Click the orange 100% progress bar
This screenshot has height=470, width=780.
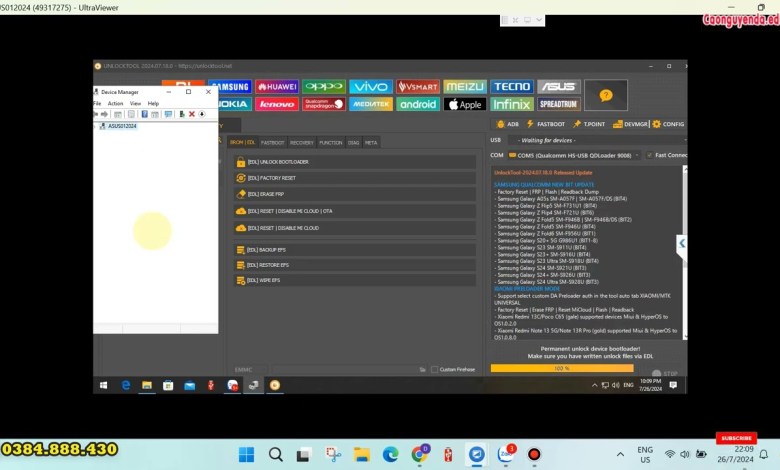pos(561,368)
